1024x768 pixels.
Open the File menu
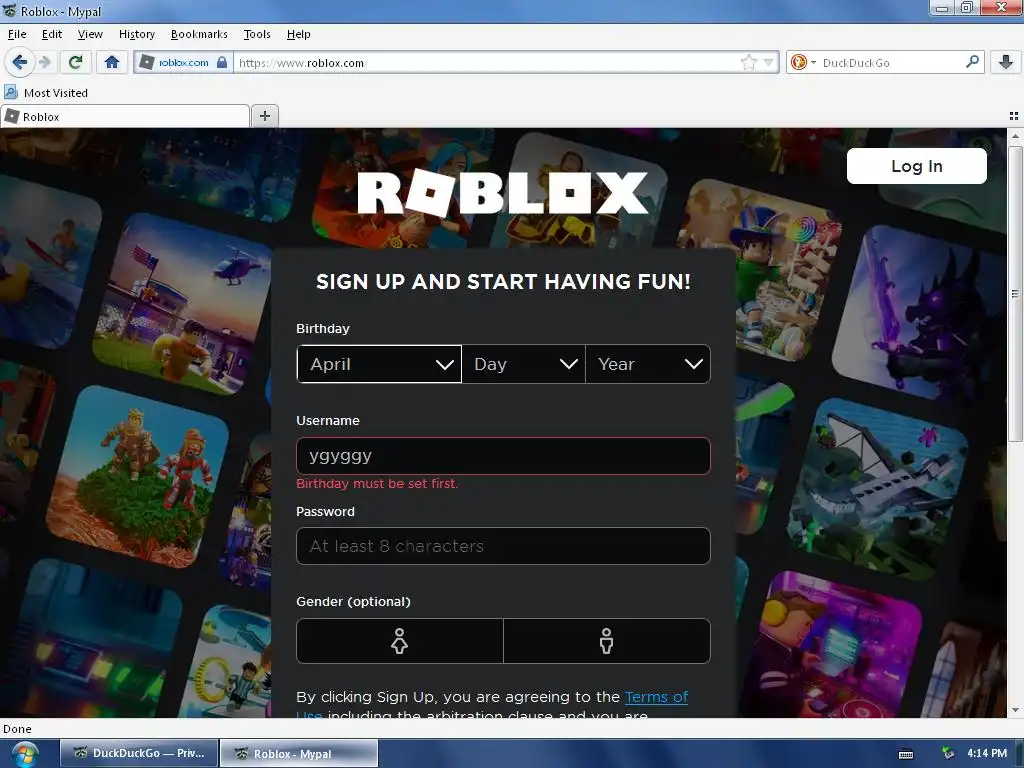[17, 34]
